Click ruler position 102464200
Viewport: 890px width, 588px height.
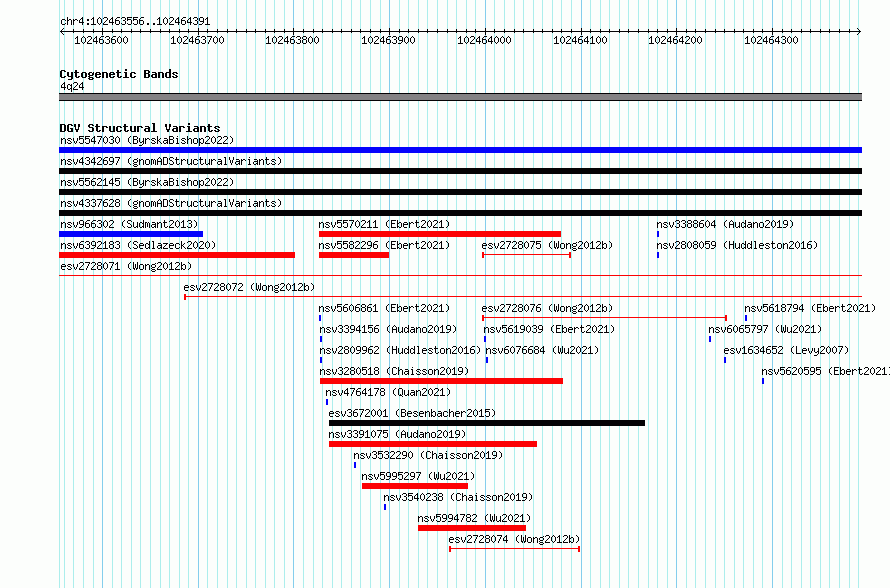pos(675,40)
